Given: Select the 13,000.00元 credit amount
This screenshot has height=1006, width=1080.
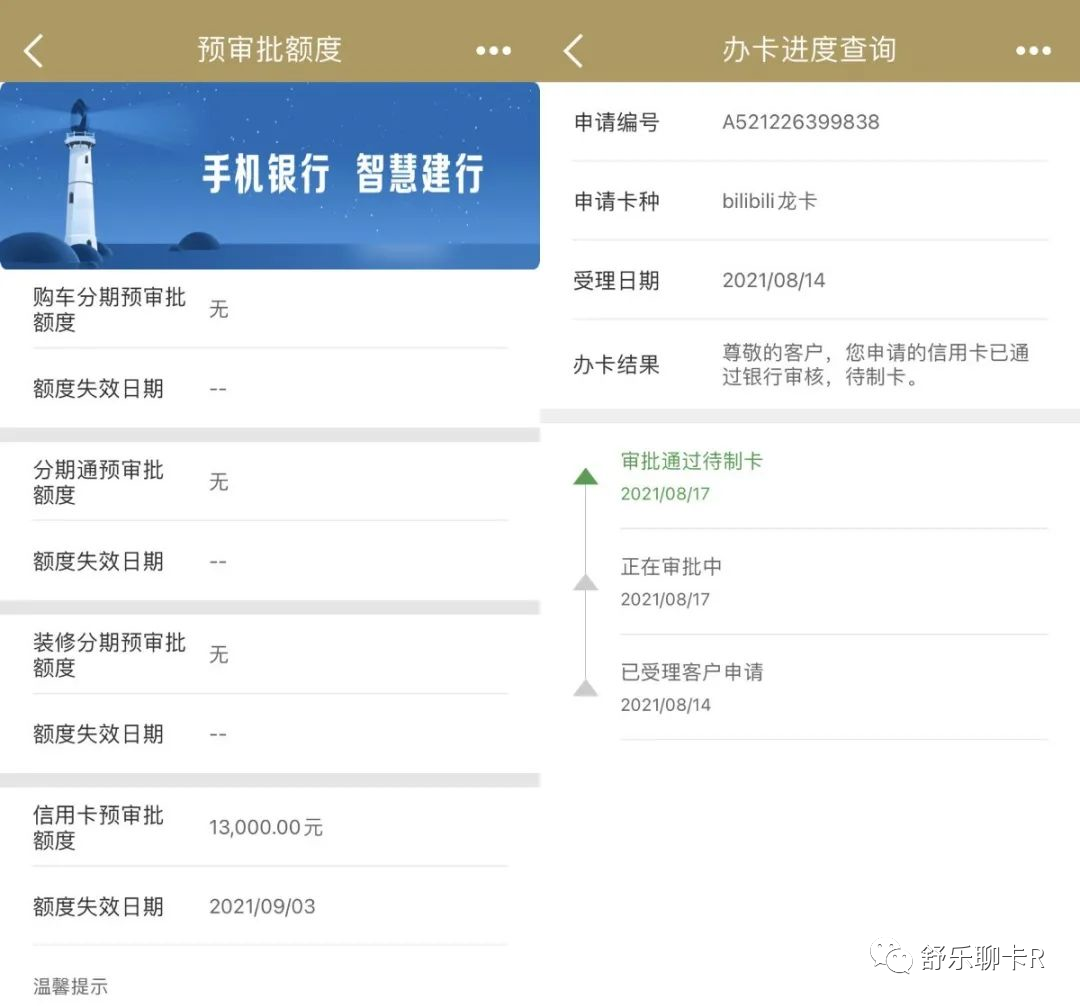Looking at the screenshot, I should click(x=266, y=827).
